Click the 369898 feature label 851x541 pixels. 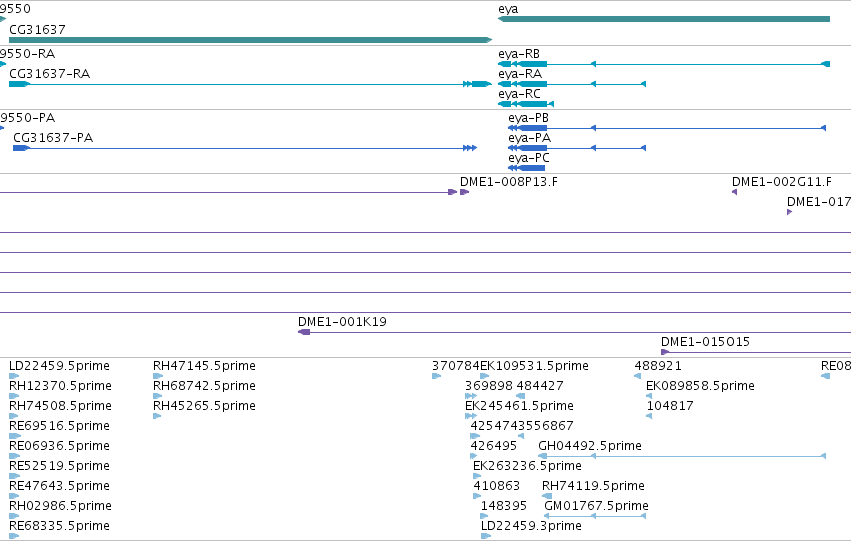(x=488, y=386)
